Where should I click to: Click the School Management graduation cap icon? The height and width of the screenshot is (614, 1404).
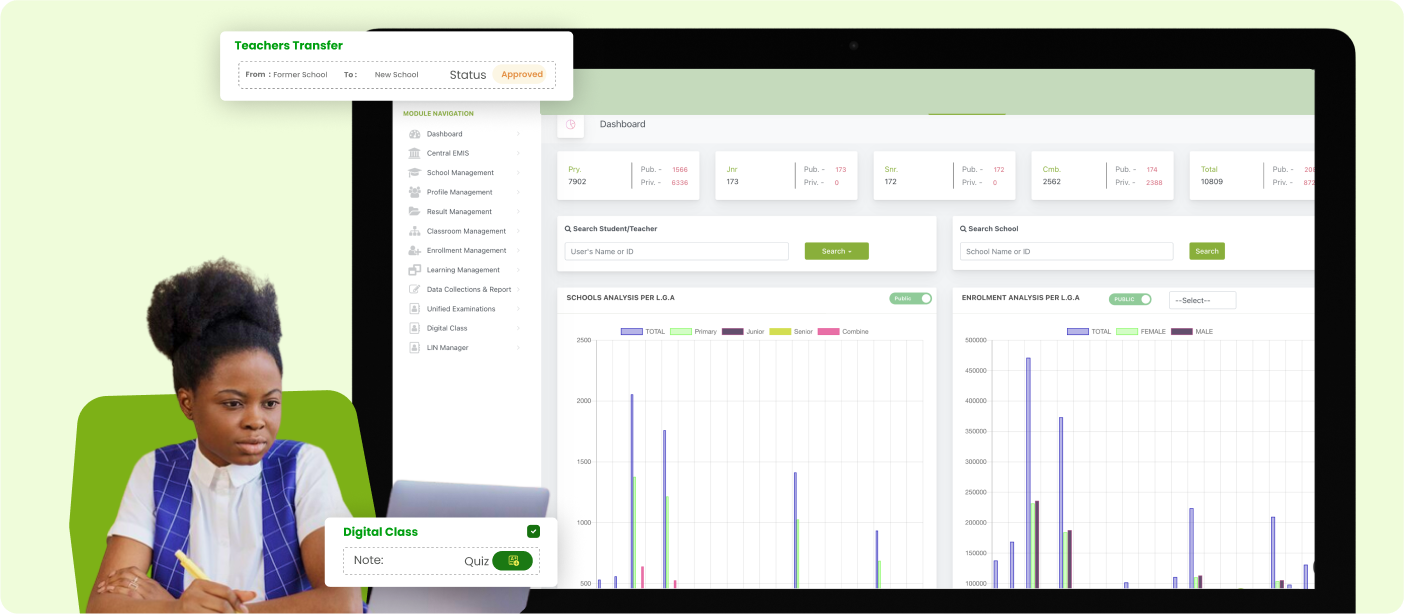(414, 173)
